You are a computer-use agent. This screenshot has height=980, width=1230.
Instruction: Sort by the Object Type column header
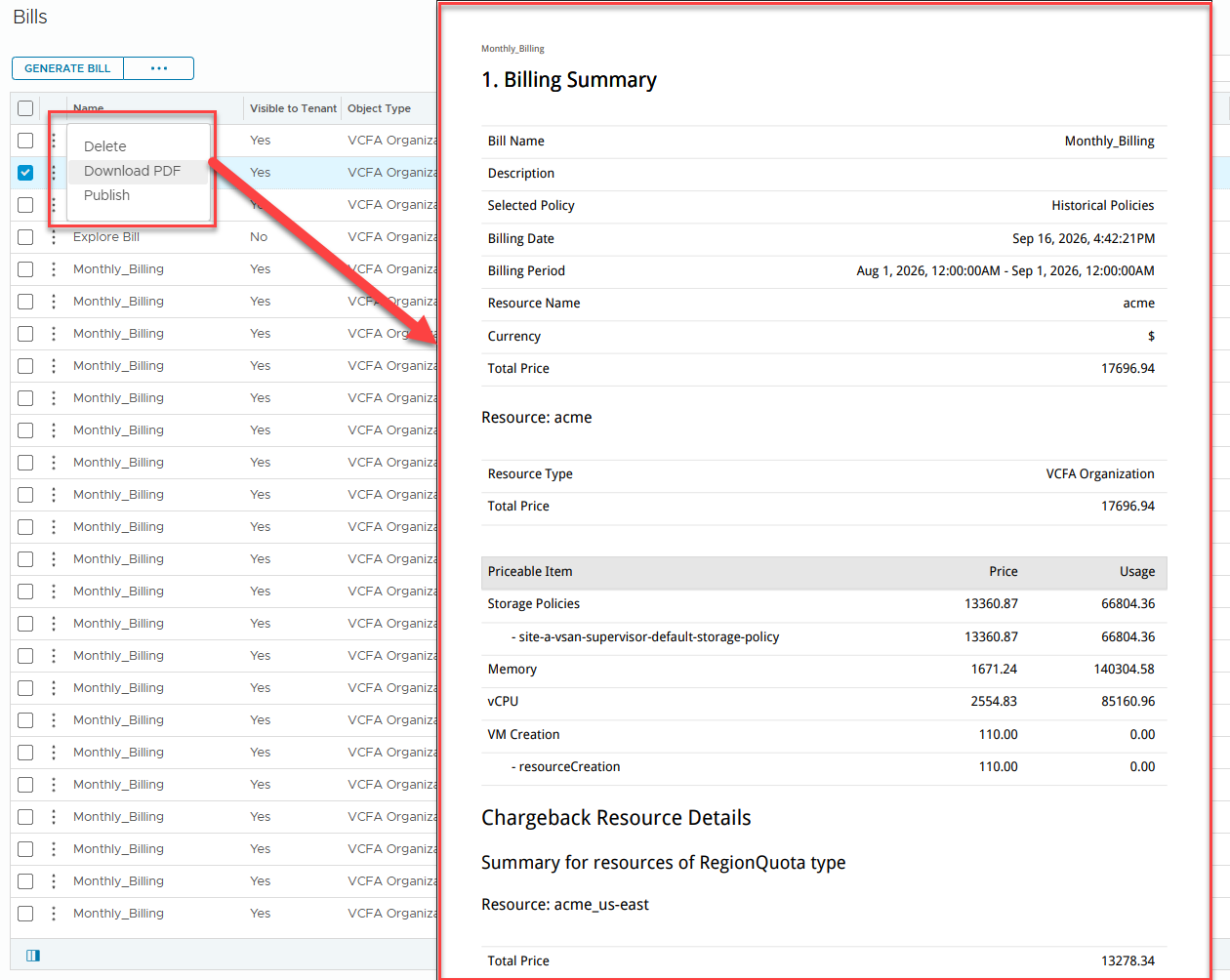click(x=379, y=108)
